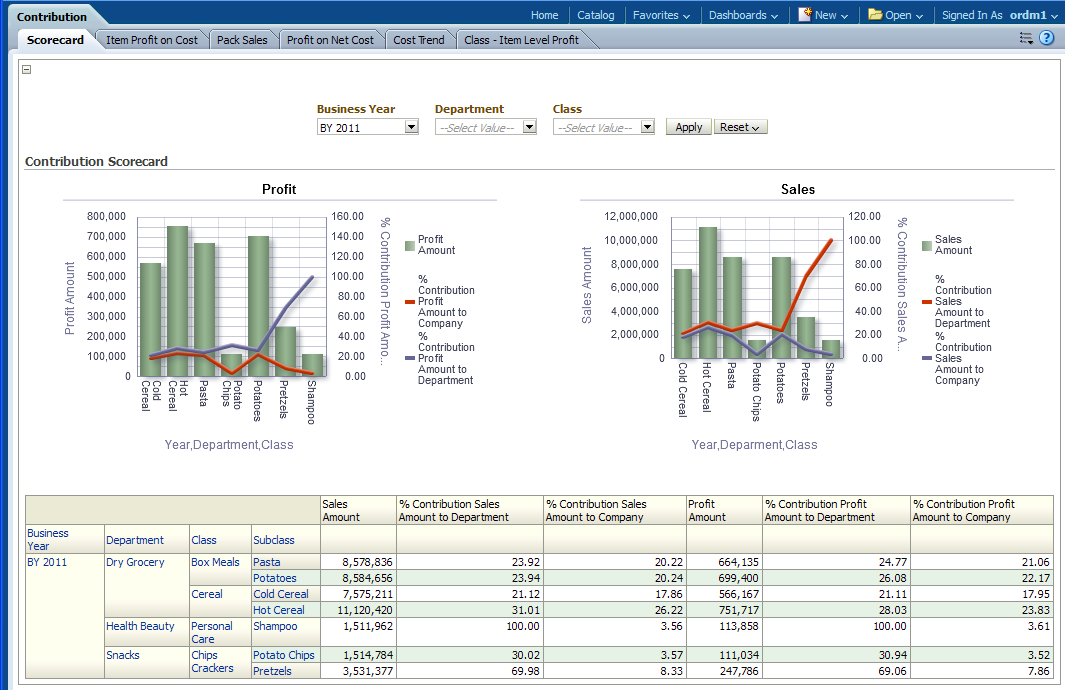Open the page options icon
This screenshot has height=690, width=1065.
(1026, 38)
